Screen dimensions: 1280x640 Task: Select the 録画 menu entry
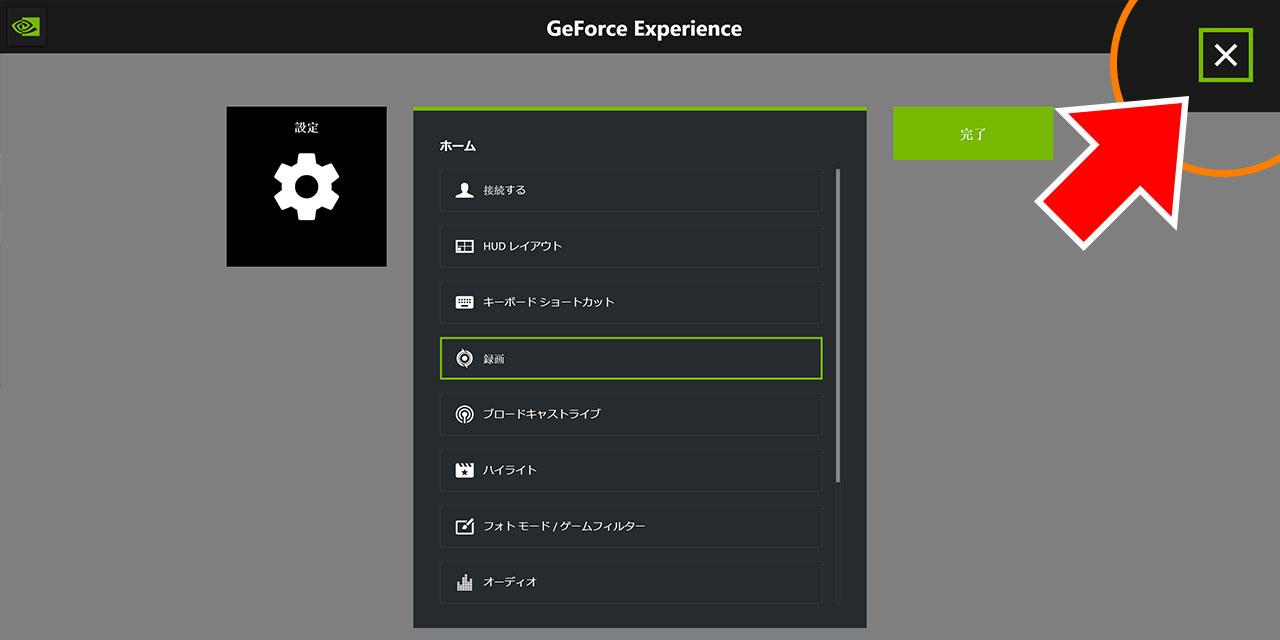point(631,358)
